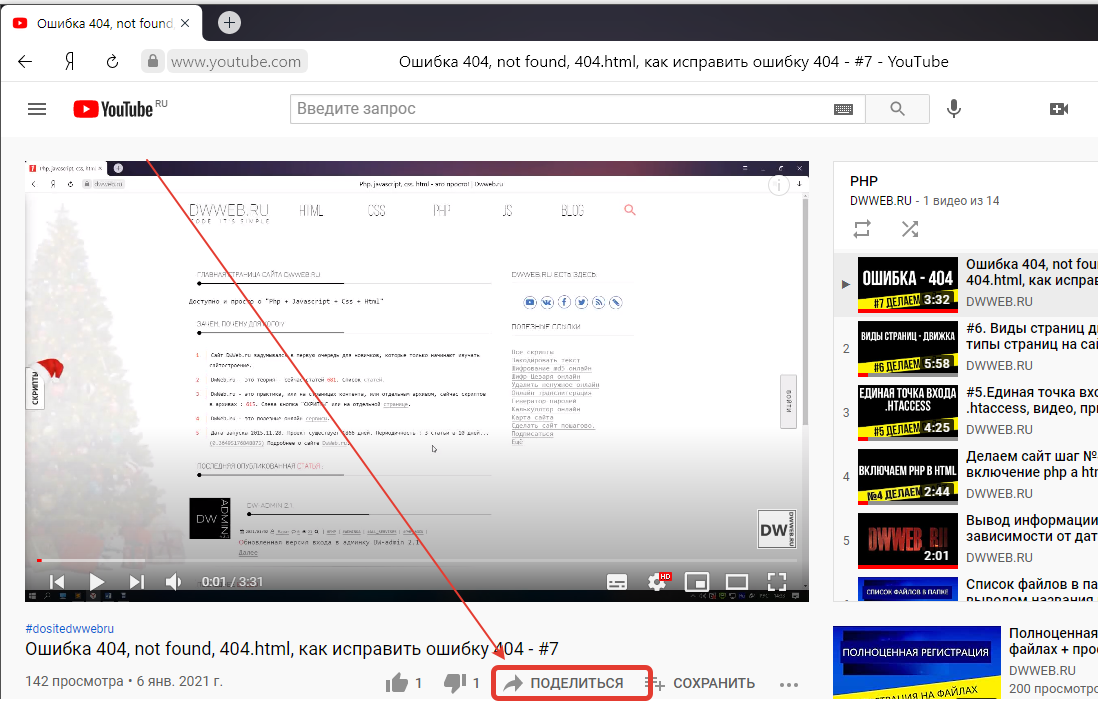Dislike the video with thumbs down
1098x701 pixels.
455,683
